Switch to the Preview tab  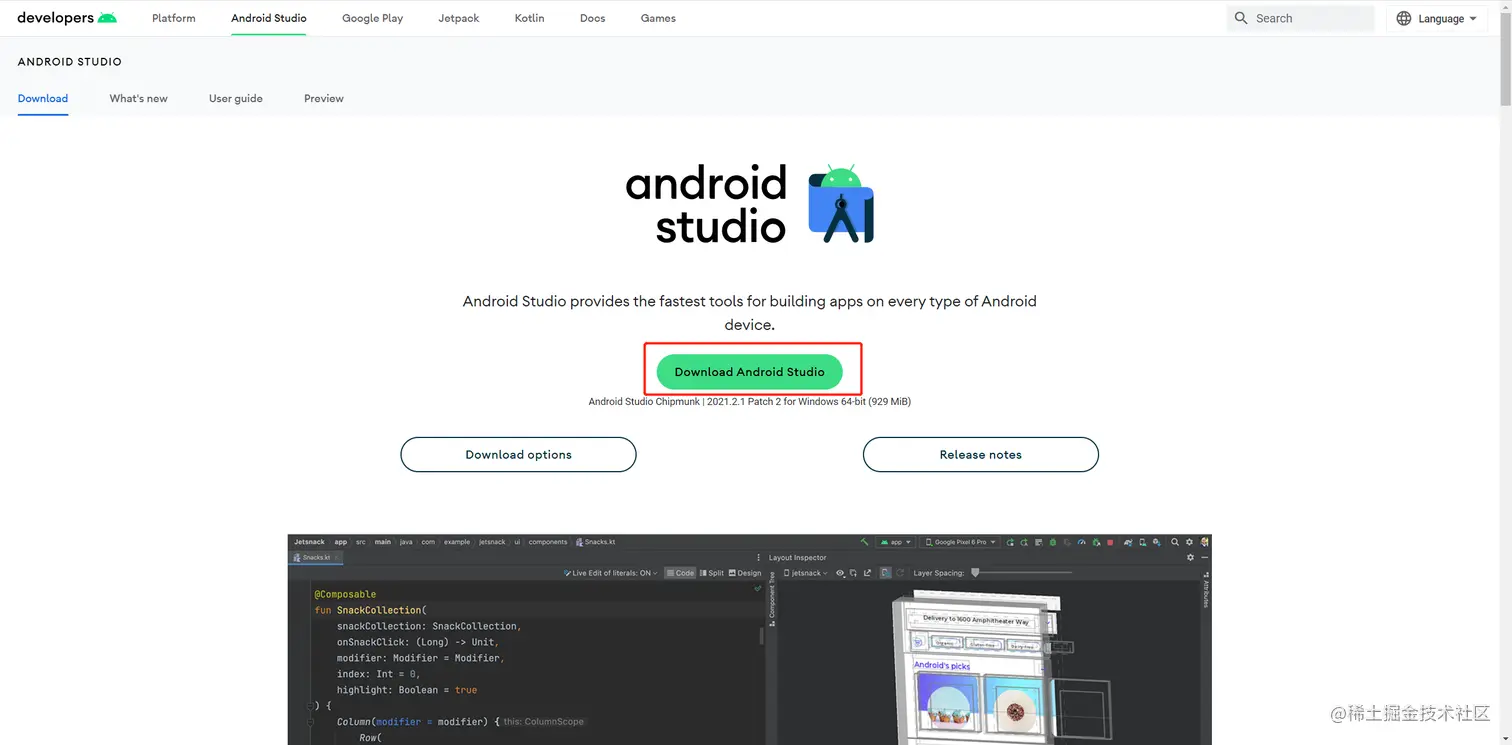(324, 98)
